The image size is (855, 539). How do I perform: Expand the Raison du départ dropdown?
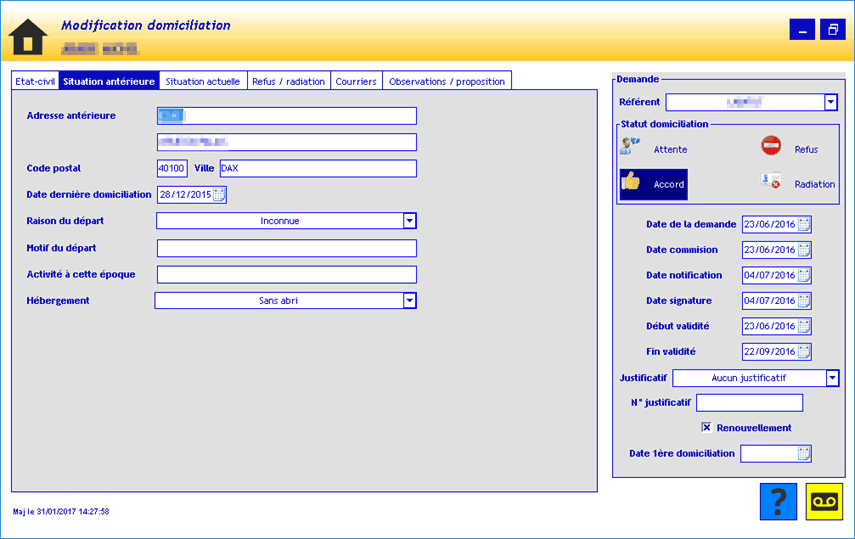pos(409,221)
